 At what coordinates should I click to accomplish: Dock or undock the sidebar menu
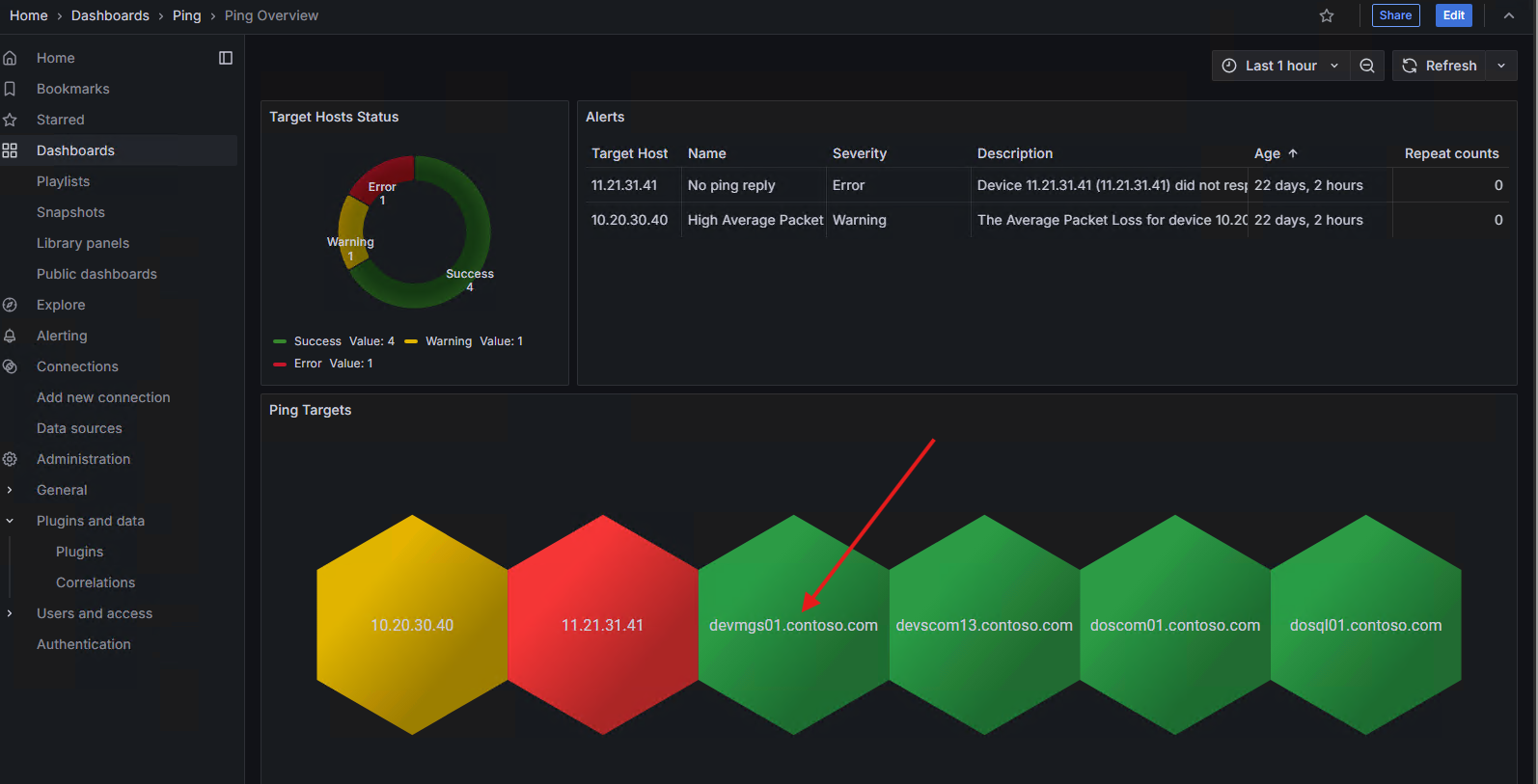coord(226,58)
